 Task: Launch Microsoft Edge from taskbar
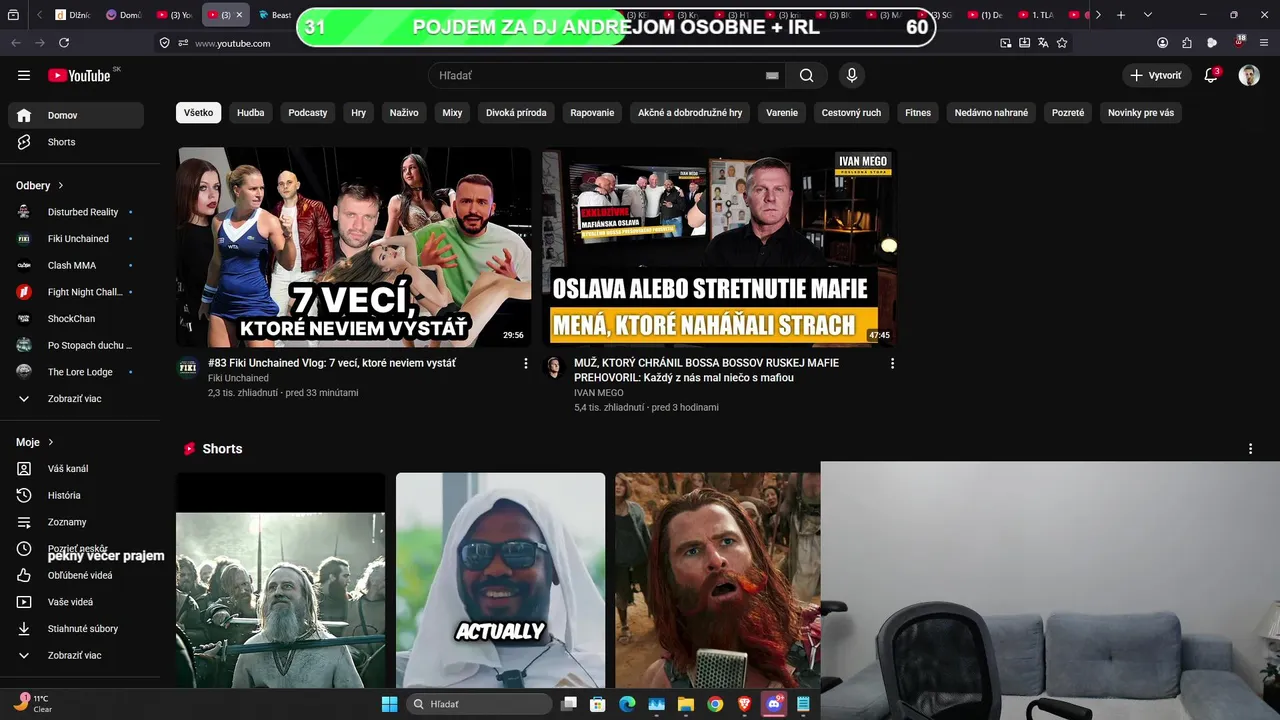[627, 704]
